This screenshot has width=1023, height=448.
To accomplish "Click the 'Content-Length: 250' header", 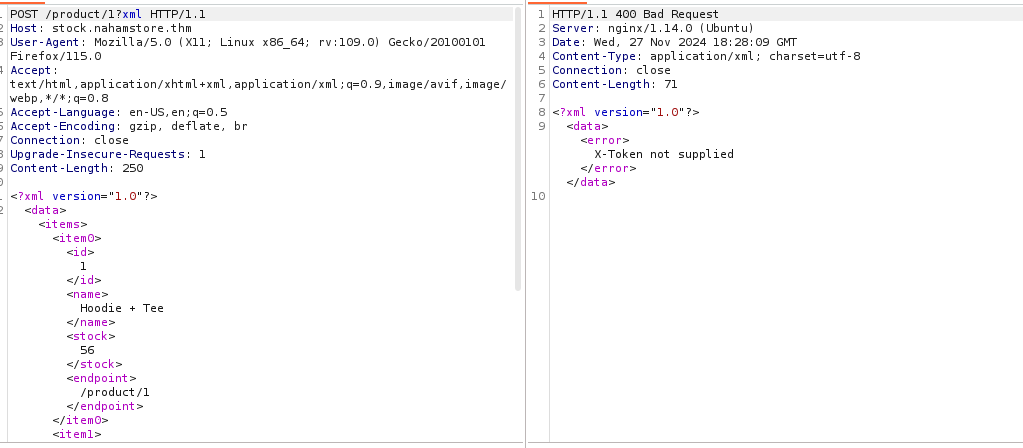I will [x=76, y=168].
